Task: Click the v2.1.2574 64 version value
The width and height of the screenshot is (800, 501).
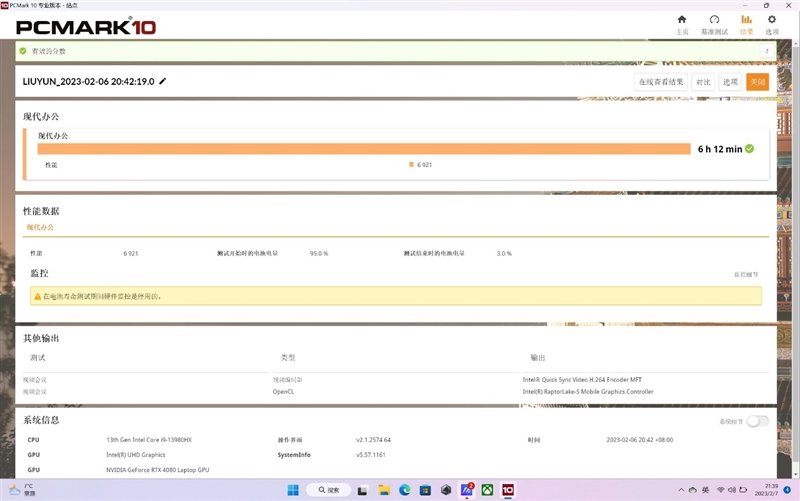Action: (x=373, y=439)
